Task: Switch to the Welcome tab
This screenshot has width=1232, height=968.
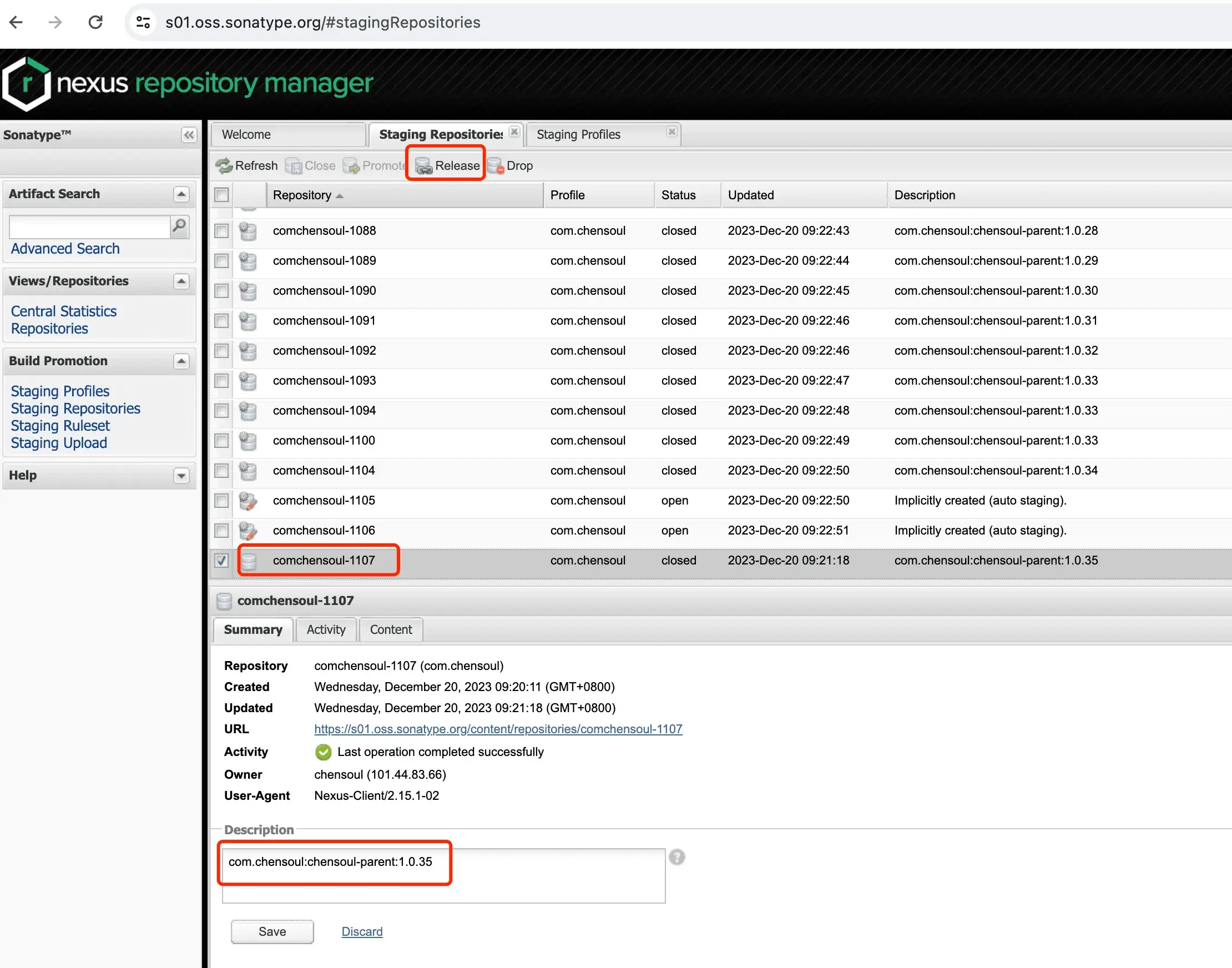Action: (288, 135)
